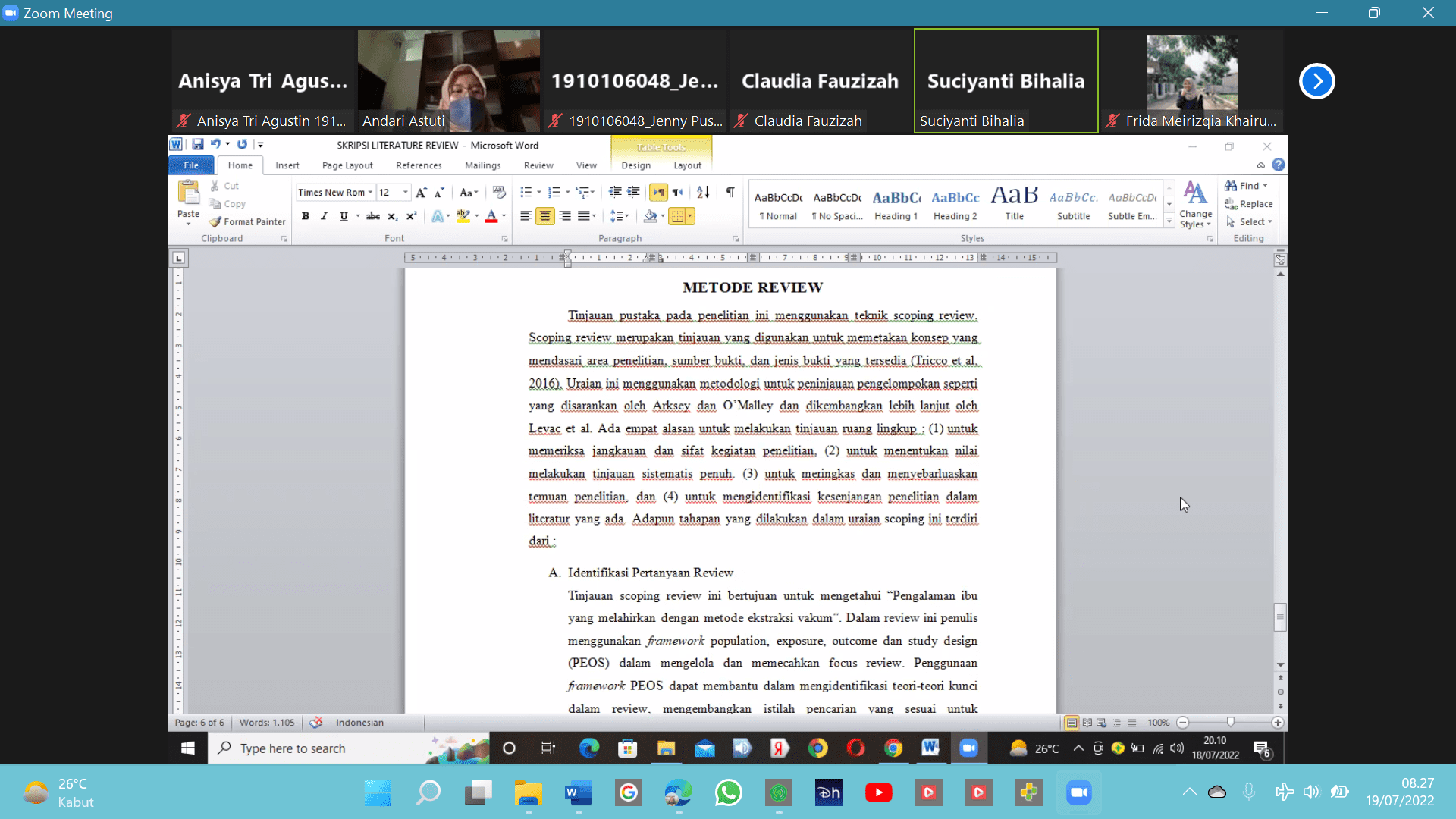Click the Sort icon in Paragraph group
This screenshot has height=819, width=1456.
703,193
